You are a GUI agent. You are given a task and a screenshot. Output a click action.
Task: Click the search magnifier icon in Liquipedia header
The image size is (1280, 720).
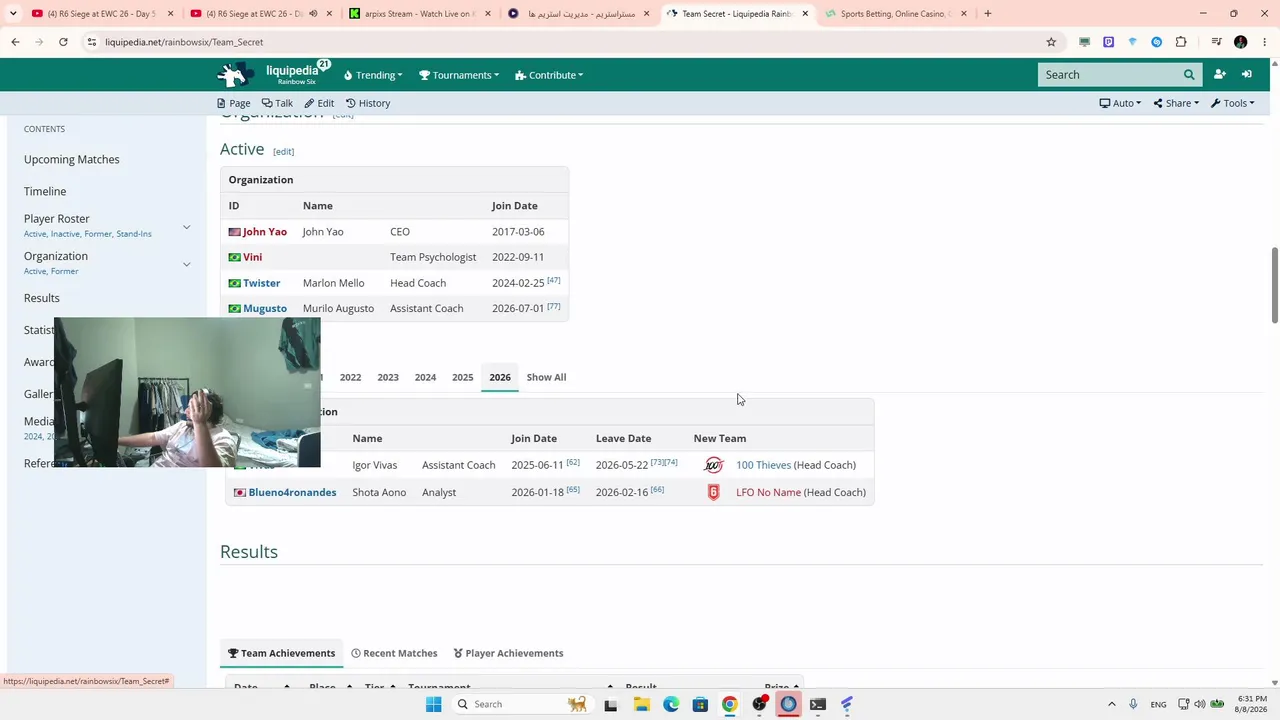[x=1189, y=74]
